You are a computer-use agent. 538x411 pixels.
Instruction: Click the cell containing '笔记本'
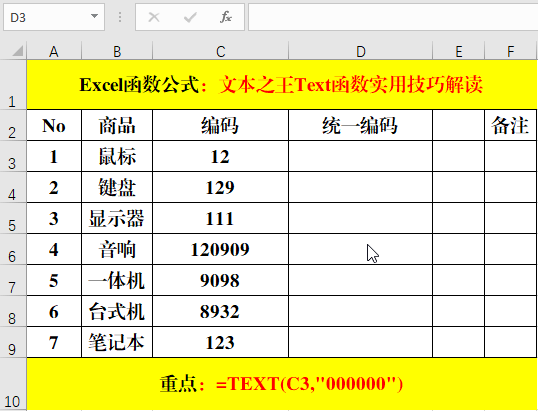[x=117, y=342]
